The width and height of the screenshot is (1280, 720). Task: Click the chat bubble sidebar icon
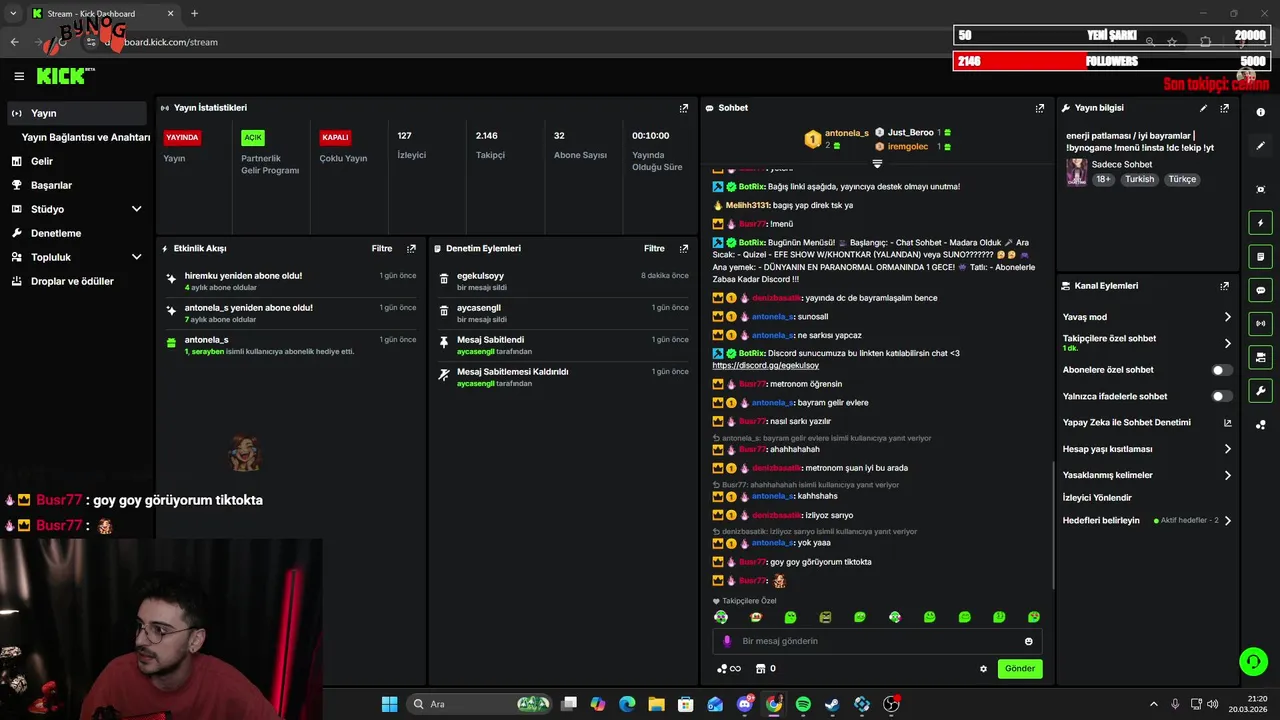click(x=1261, y=290)
